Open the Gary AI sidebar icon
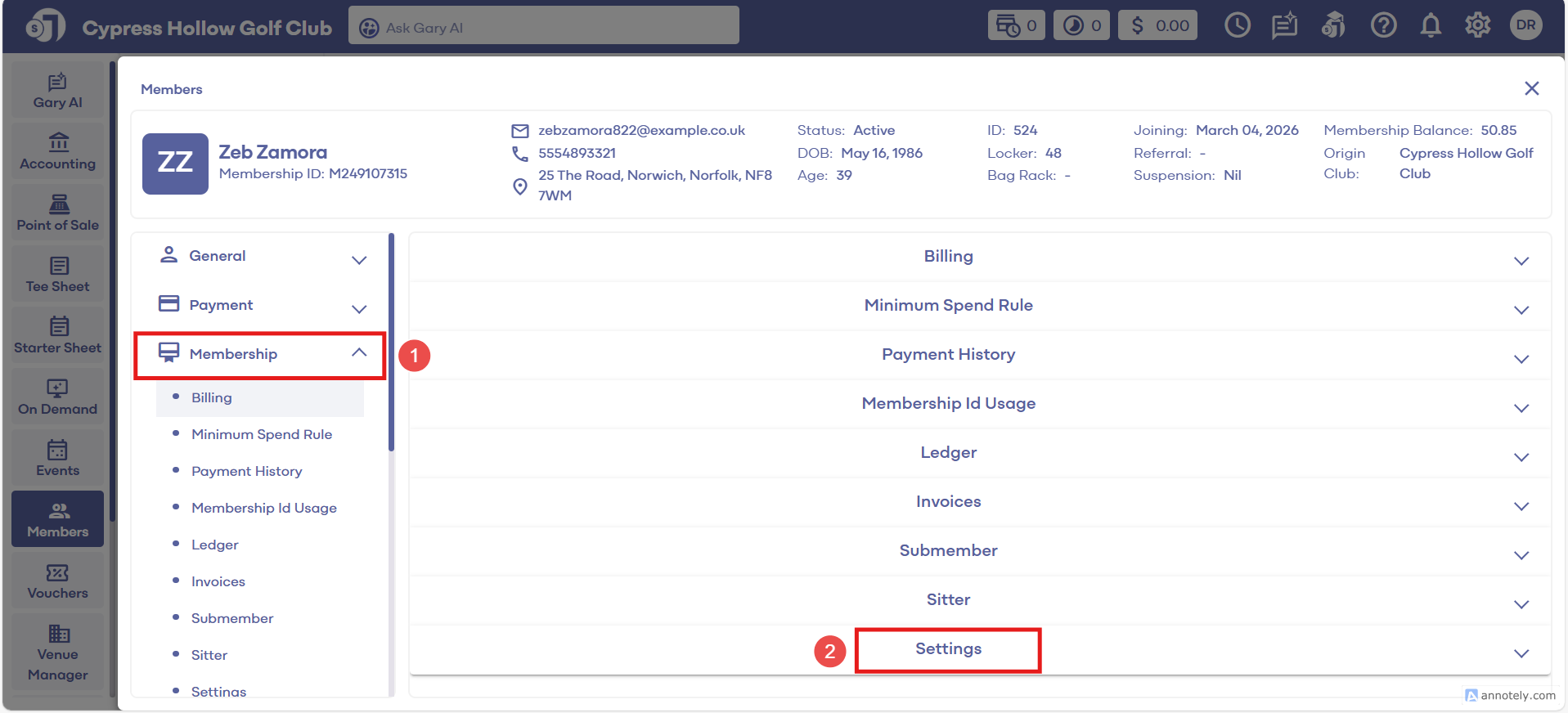 [57, 91]
